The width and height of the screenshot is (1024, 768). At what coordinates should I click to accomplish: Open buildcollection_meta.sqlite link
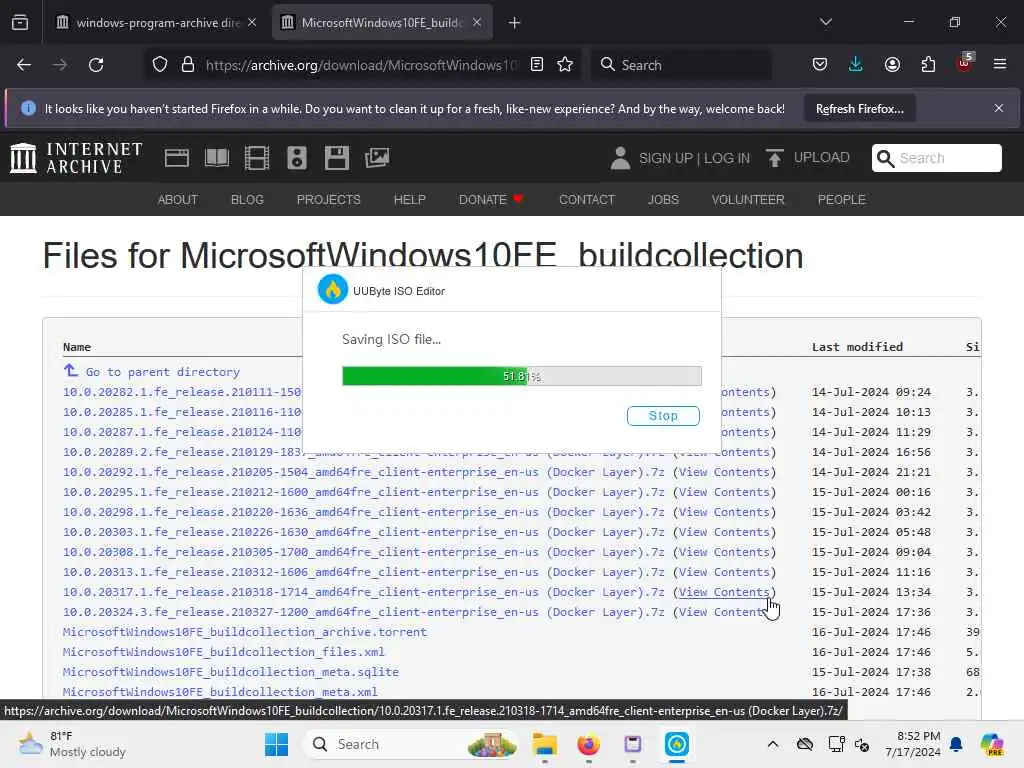231,672
